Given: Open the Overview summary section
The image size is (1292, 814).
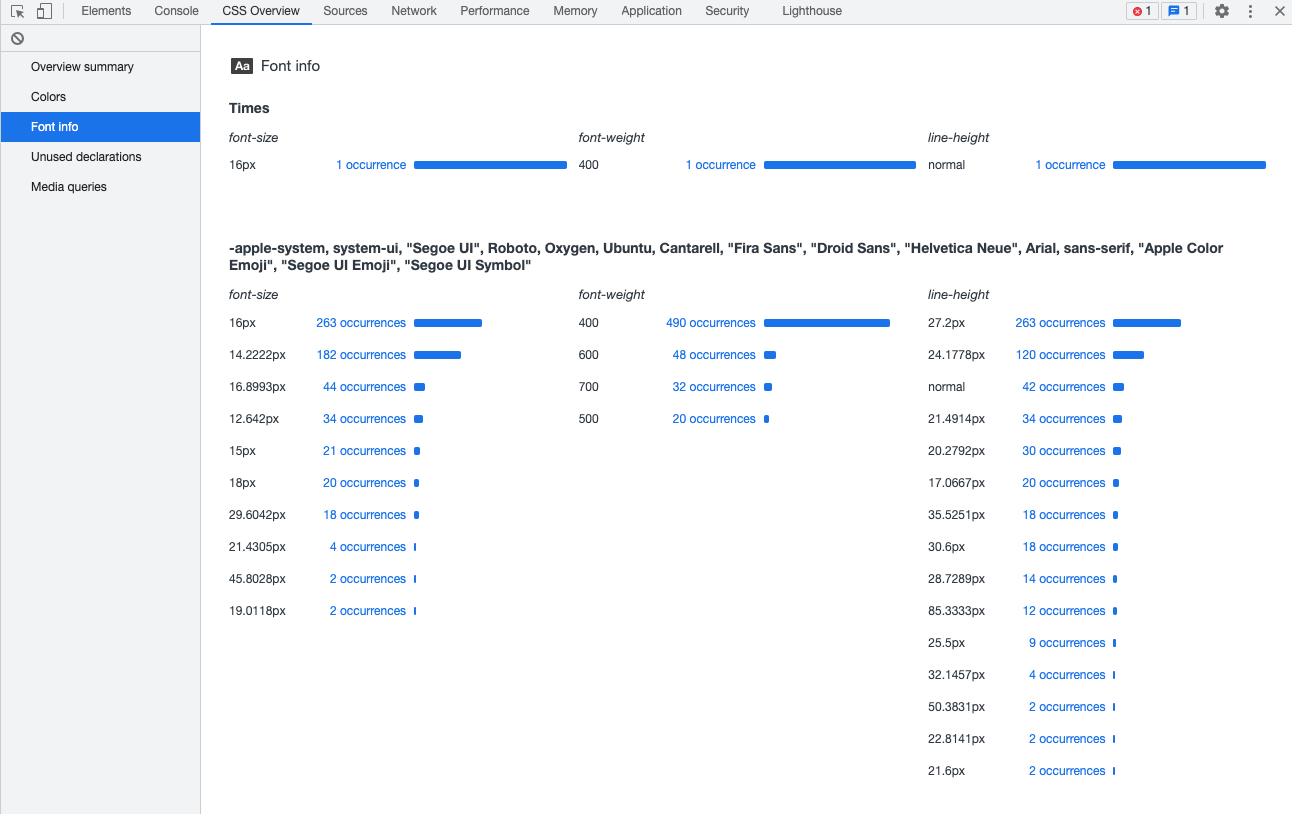Looking at the screenshot, I should pos(83,66).
